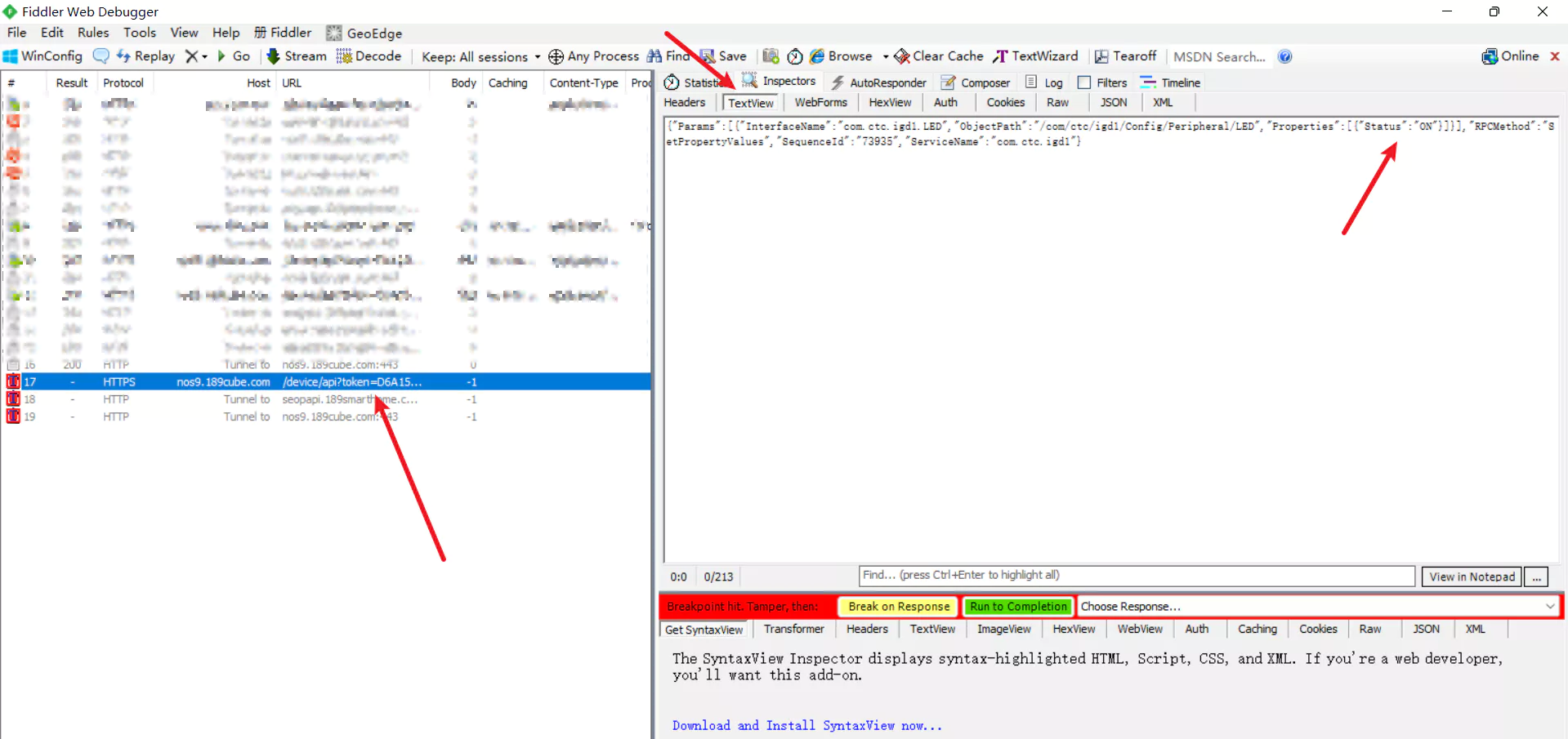
Task: Select session 17 nos9.189cube.com row
Action: click(327, 381)
